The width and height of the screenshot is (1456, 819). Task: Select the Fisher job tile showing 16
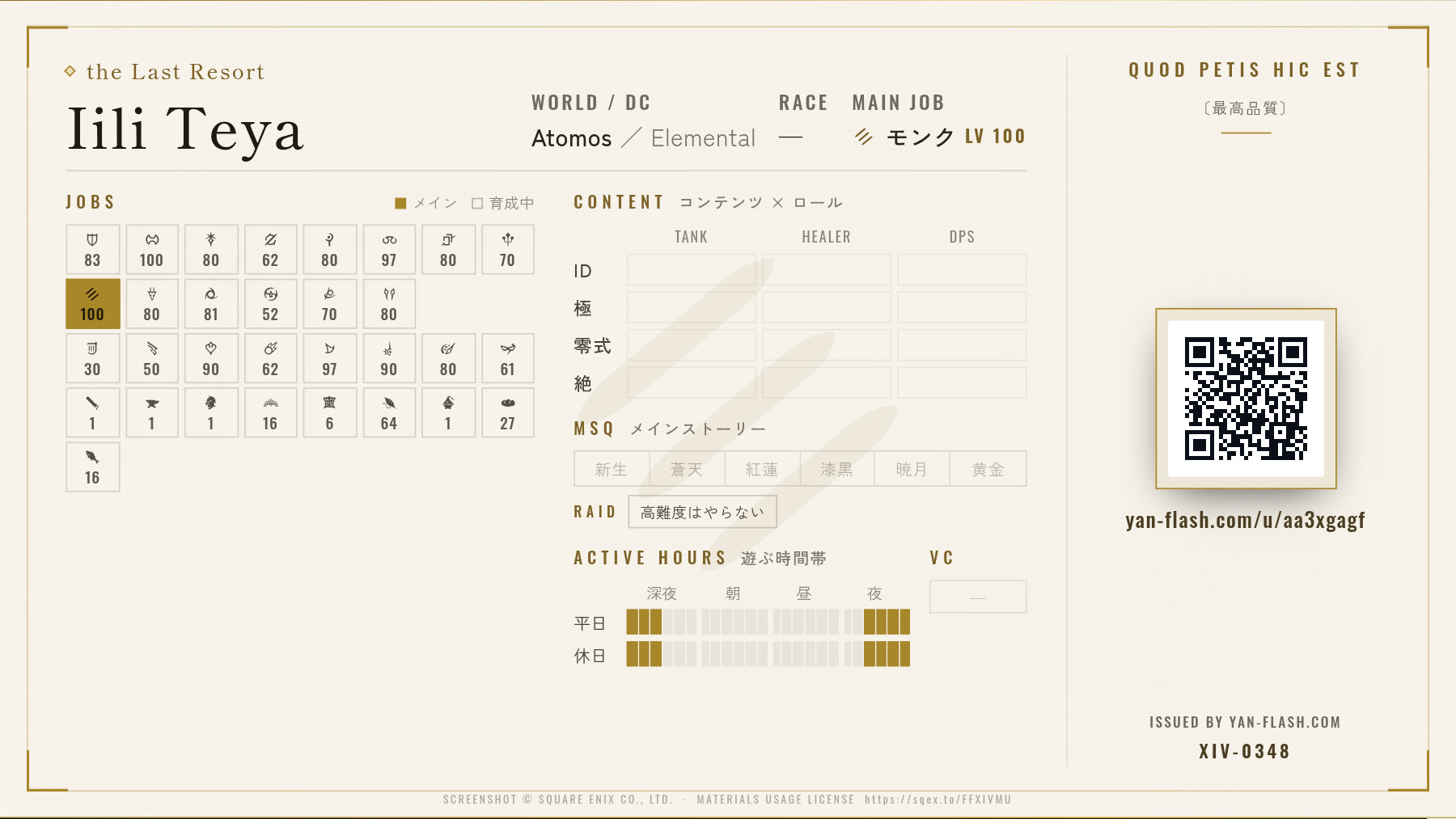(93, 467)
